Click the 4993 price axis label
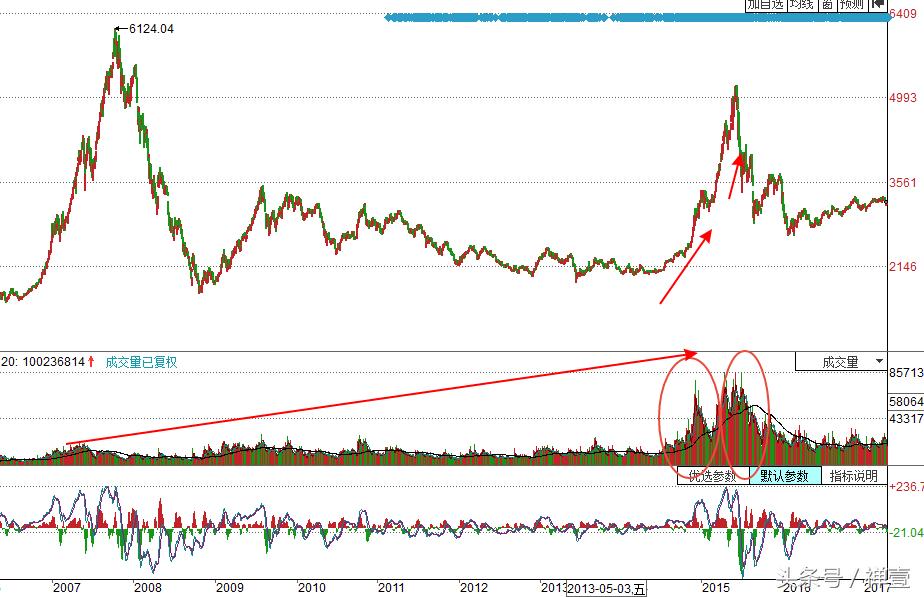The width and height of the screenshot is (924, 597). click(x=903, y=98)
